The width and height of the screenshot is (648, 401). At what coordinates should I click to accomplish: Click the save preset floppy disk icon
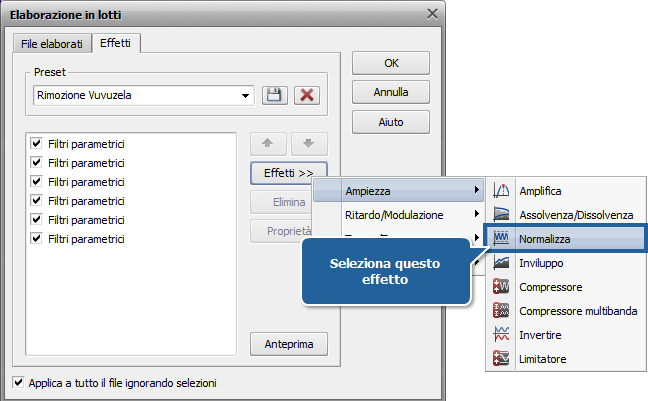click(x=274, y=95)
